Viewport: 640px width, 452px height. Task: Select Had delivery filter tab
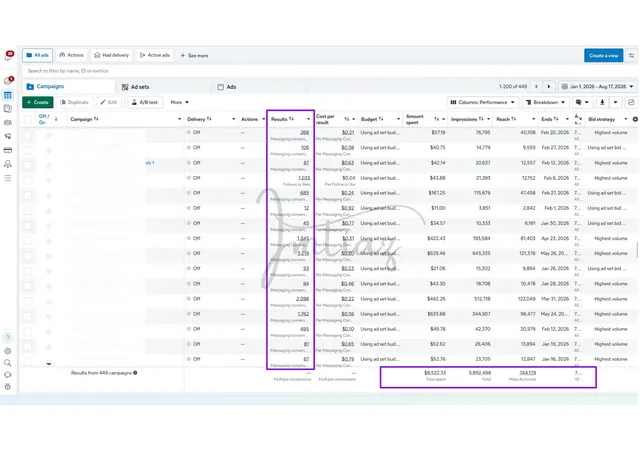pyautogui.click(x=111, y=55)
